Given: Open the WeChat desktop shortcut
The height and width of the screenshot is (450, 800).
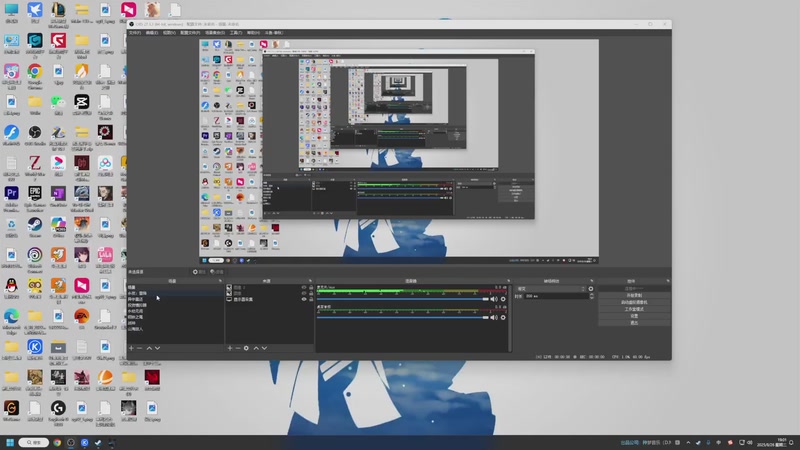Looking at the screenshot, I should [x=58, y=105].
